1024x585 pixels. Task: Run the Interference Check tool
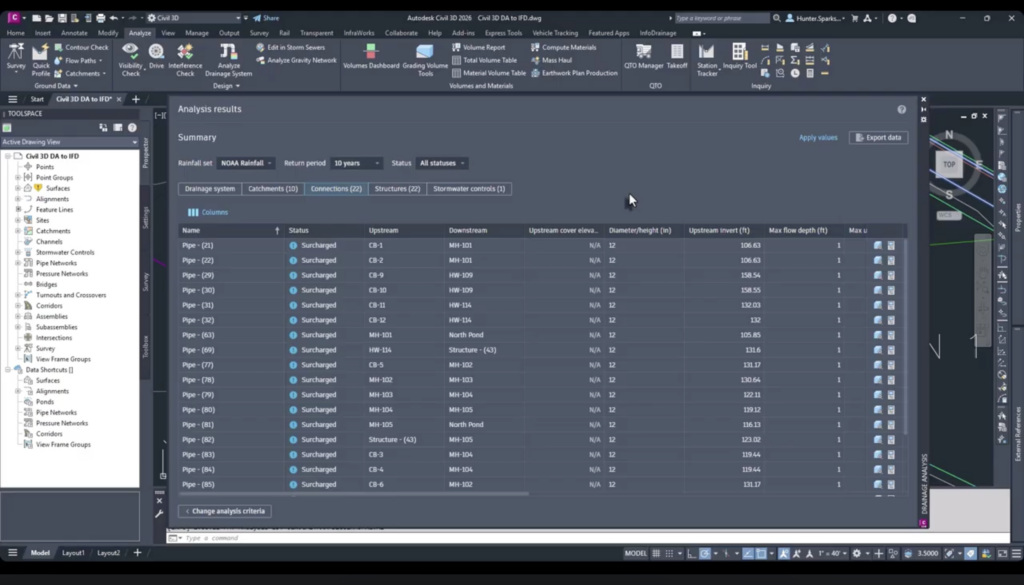tap(185, 59)
